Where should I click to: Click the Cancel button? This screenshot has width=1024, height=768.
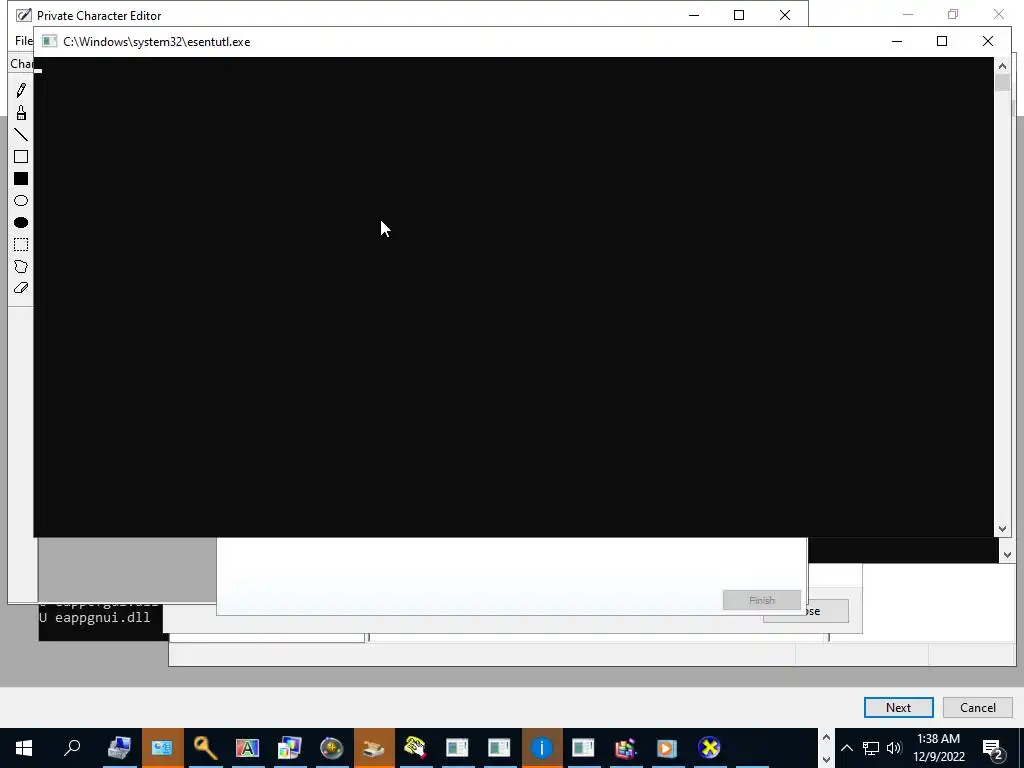click(978, 707)
